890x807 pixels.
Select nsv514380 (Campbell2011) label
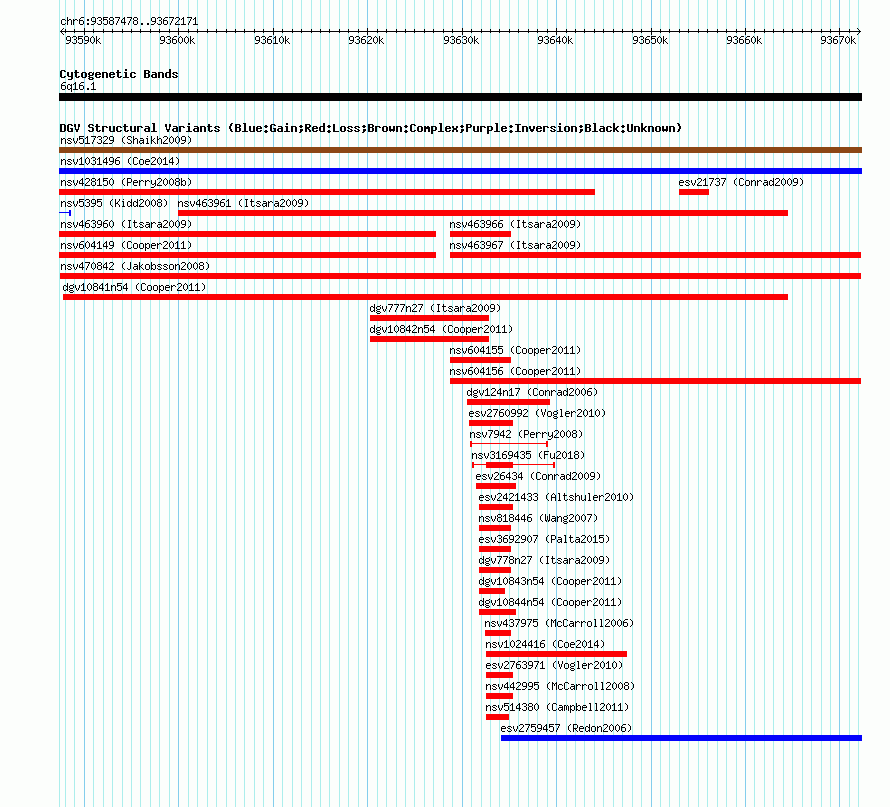click(x=557, y=707)
